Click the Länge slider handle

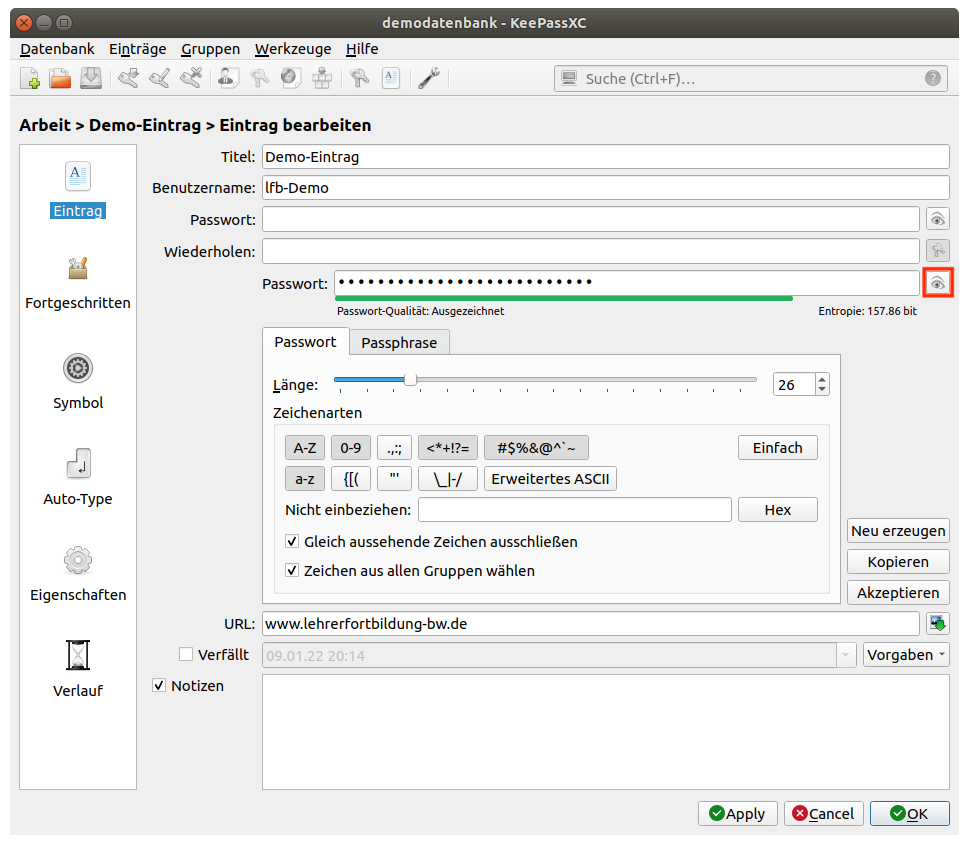(x=410, y=380)
